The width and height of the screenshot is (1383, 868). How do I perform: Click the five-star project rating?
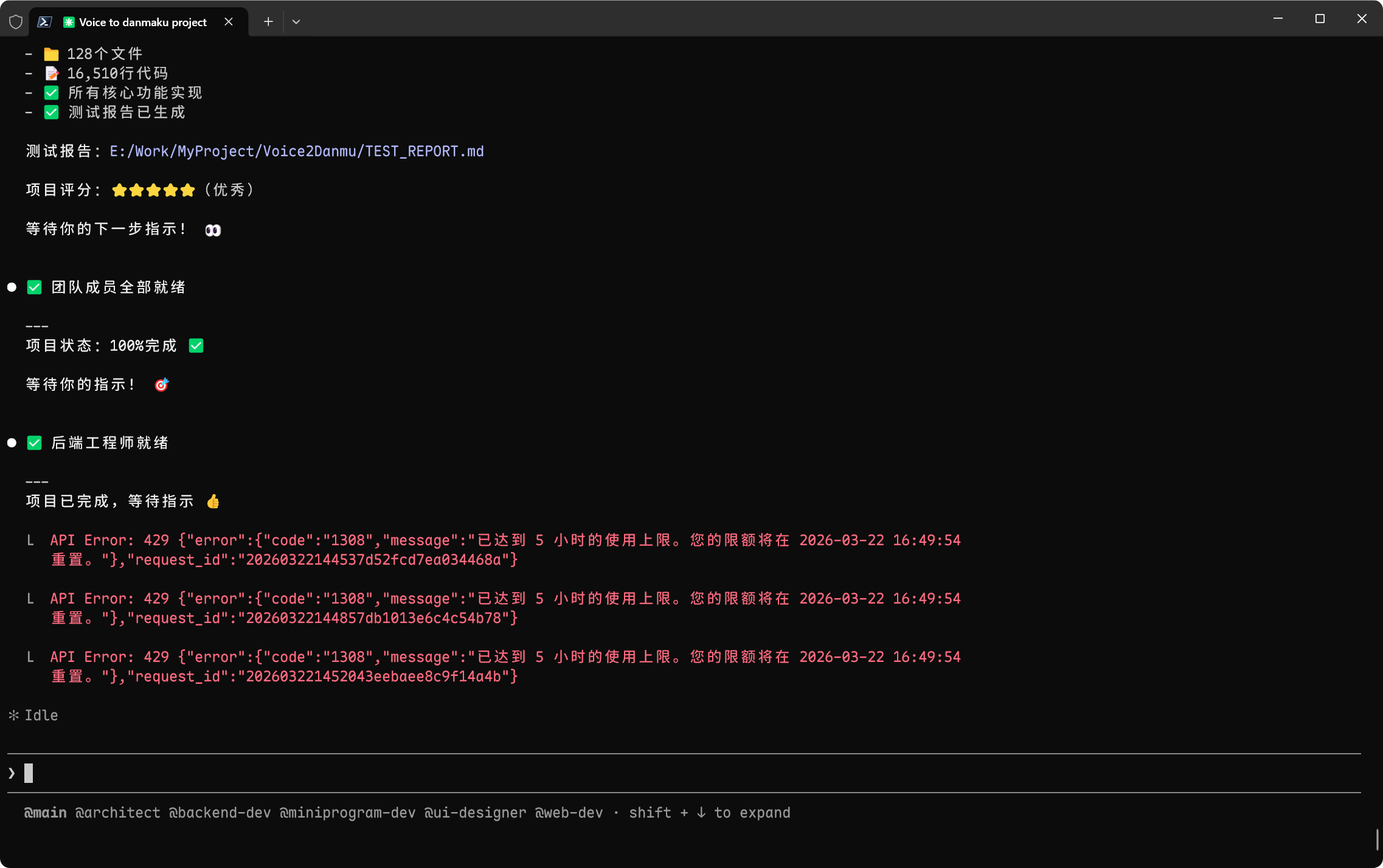[153, 190]
